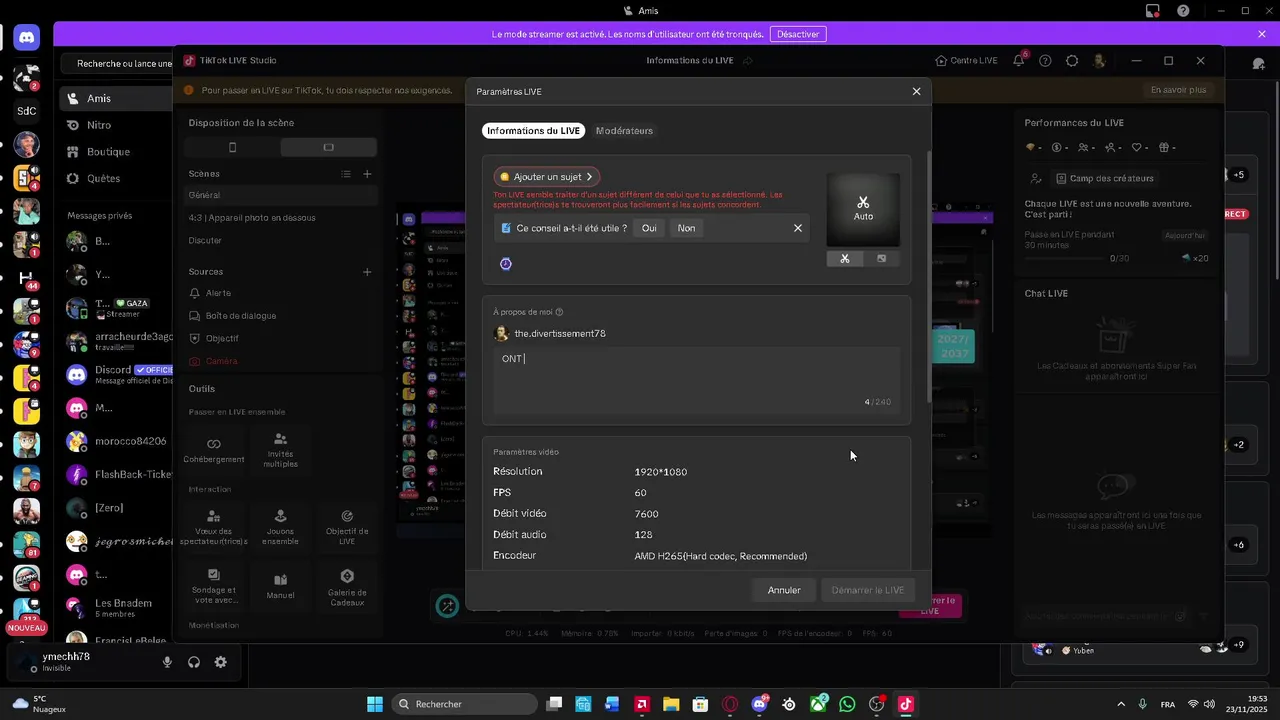1280x720 pixels.
Task: Click the AMD H265 encoder value
Action: tap(720, 556)
